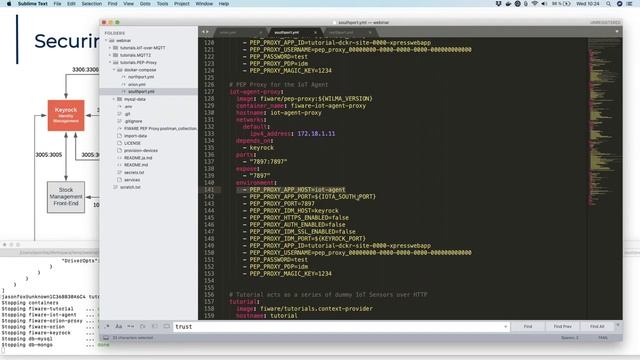
Task: Open the Tools menu
Action: click(x=162, y=4)
